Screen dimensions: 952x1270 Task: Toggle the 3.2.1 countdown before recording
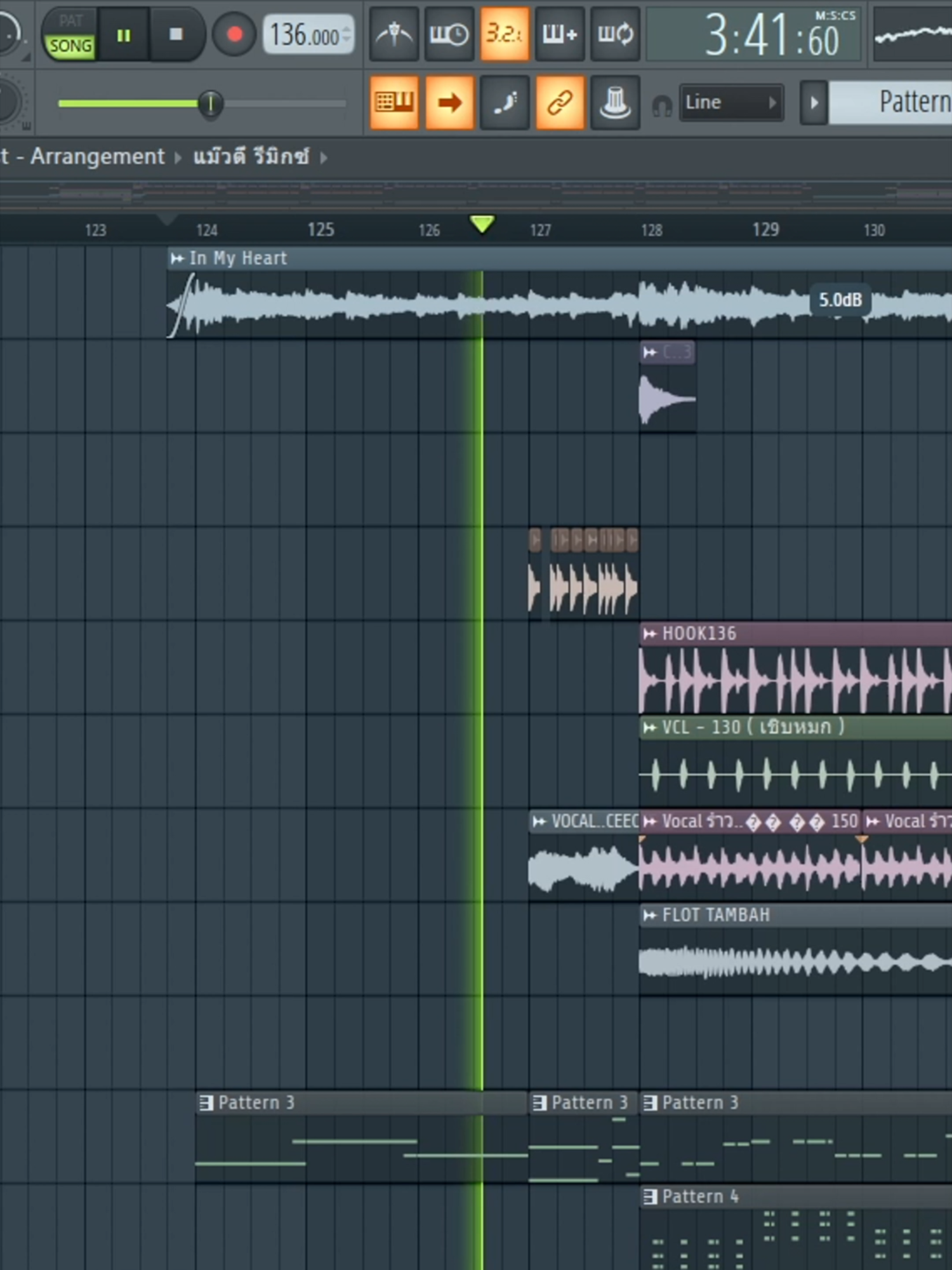tap(505, 34)
